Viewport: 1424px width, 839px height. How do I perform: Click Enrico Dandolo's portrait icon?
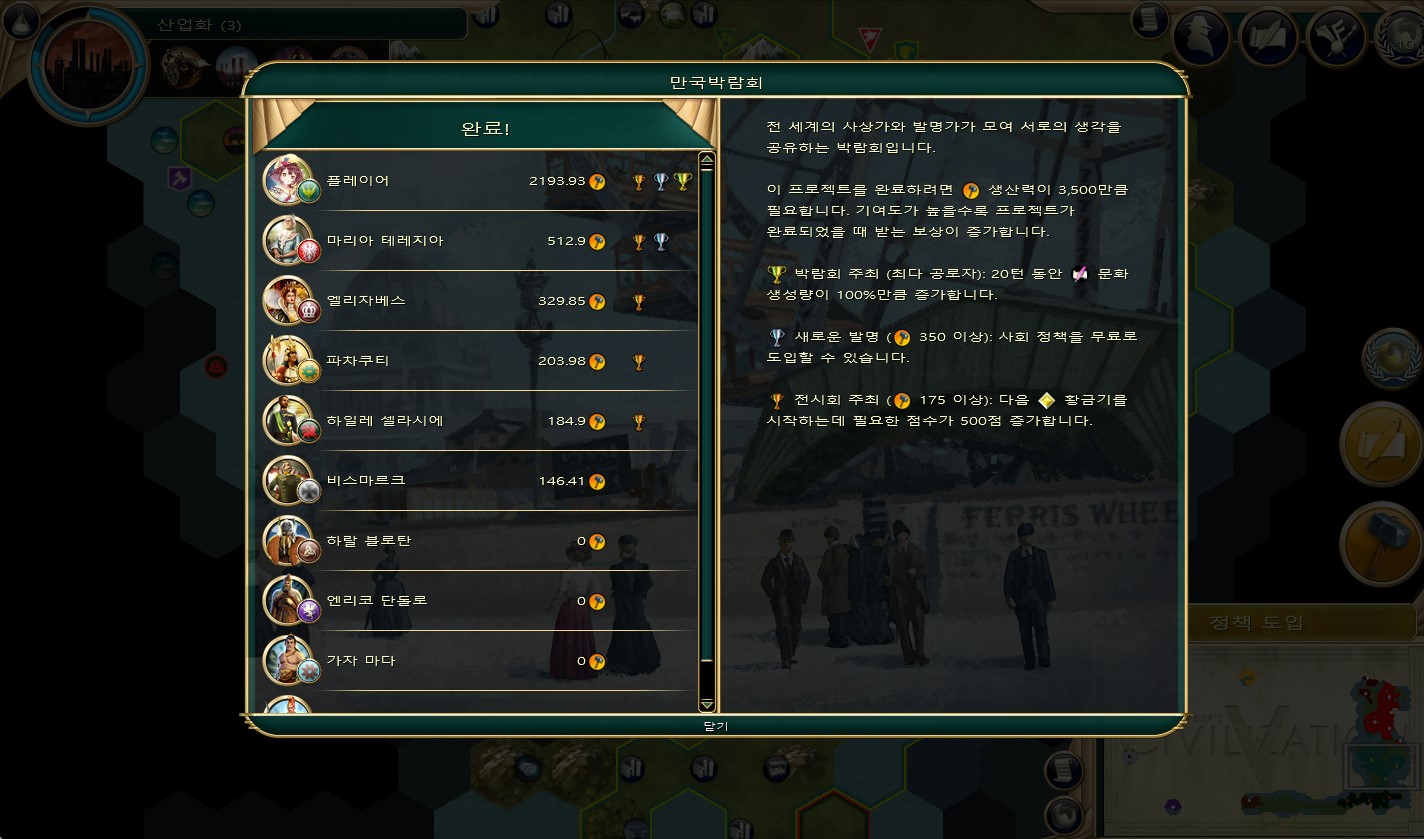(x=289, y=601)
